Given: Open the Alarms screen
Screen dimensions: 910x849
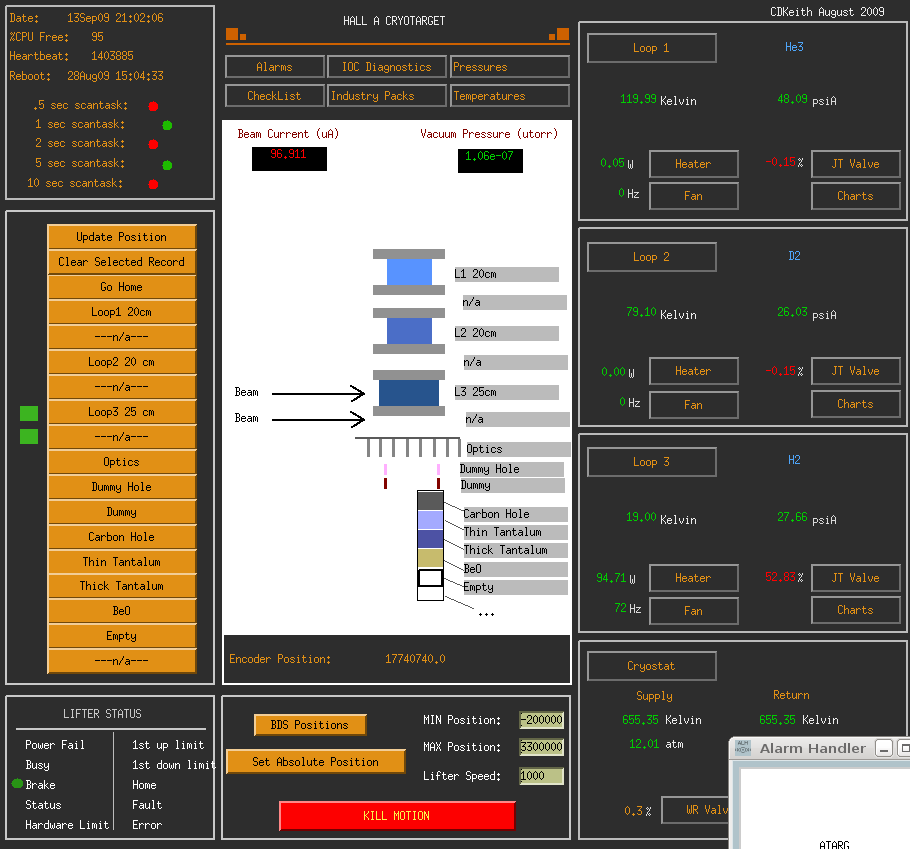Looking at the screenshot, I should coord(275,67).
